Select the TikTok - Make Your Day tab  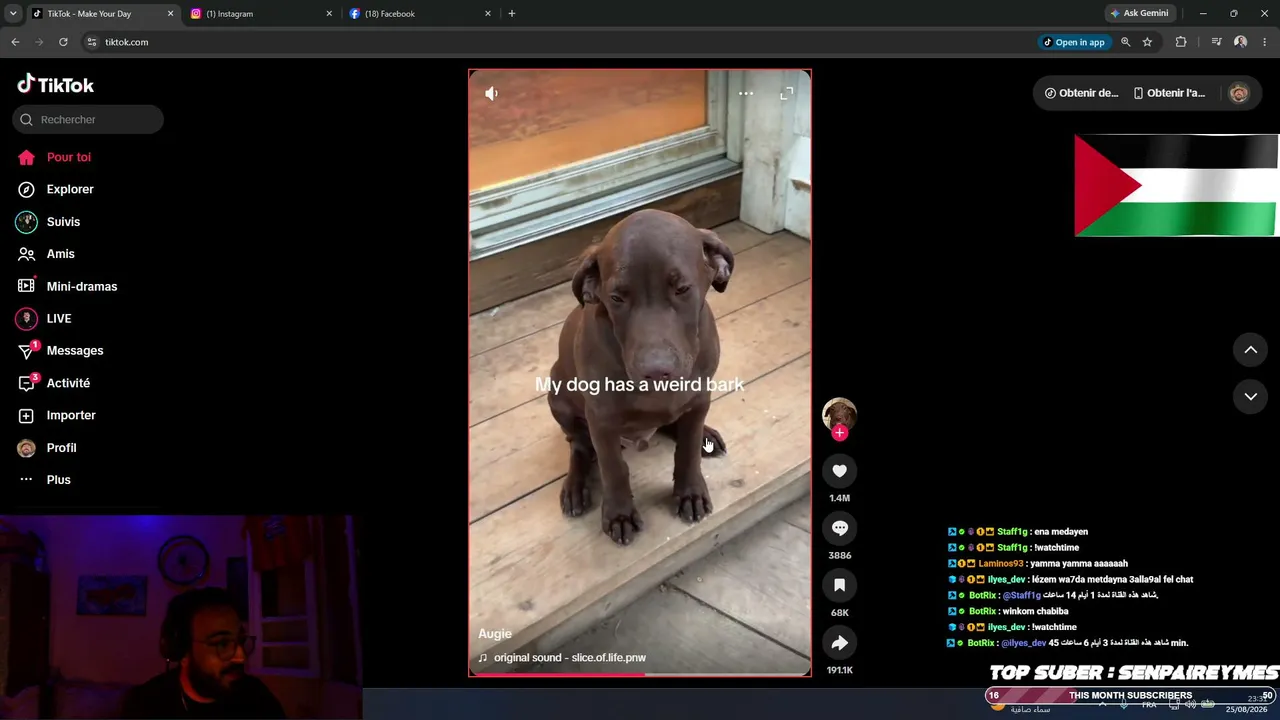click(103, 14)
